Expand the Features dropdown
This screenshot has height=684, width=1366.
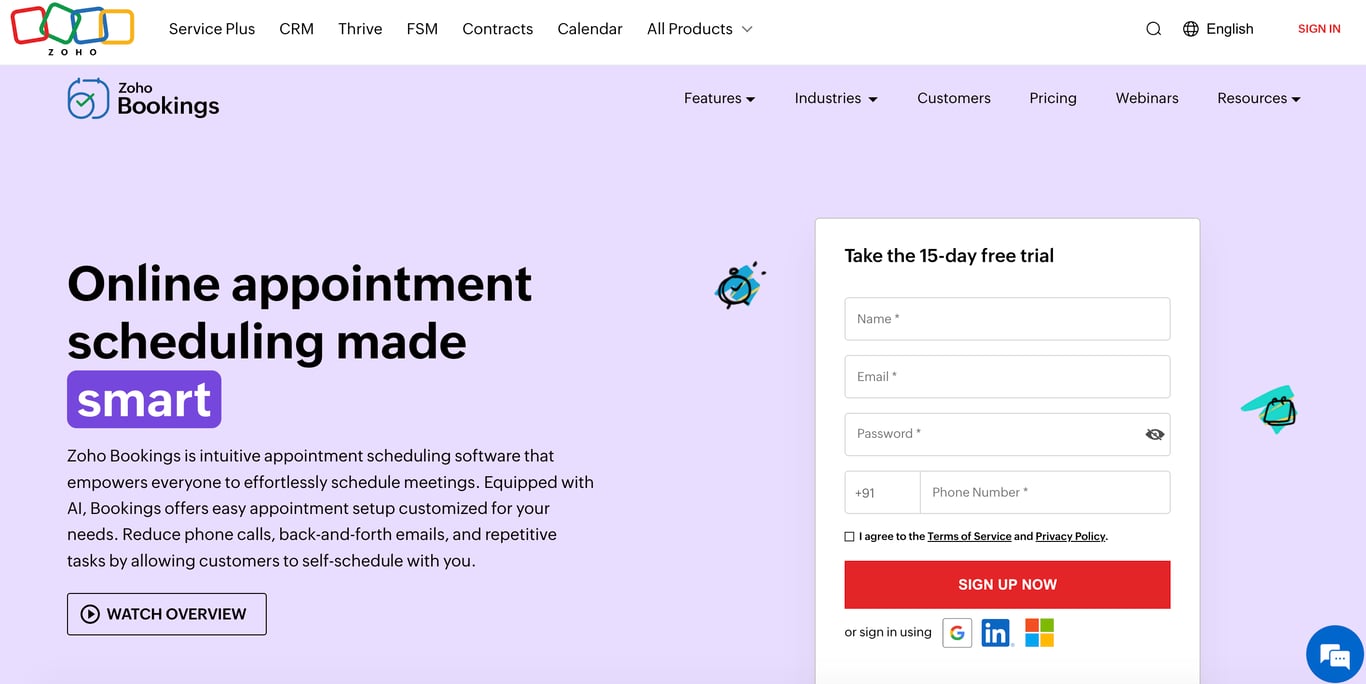tap(719, 98)
